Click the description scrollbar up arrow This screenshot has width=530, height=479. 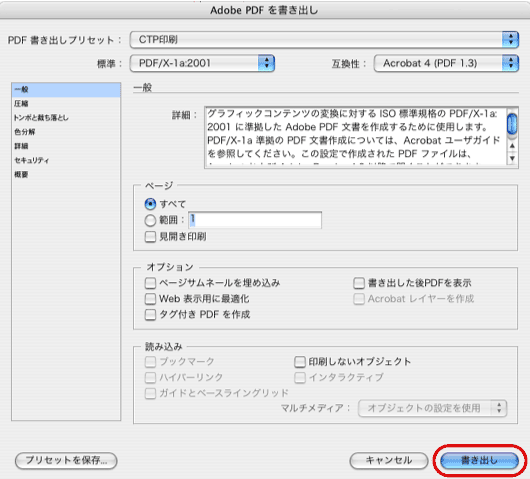[x=512, y=146]
